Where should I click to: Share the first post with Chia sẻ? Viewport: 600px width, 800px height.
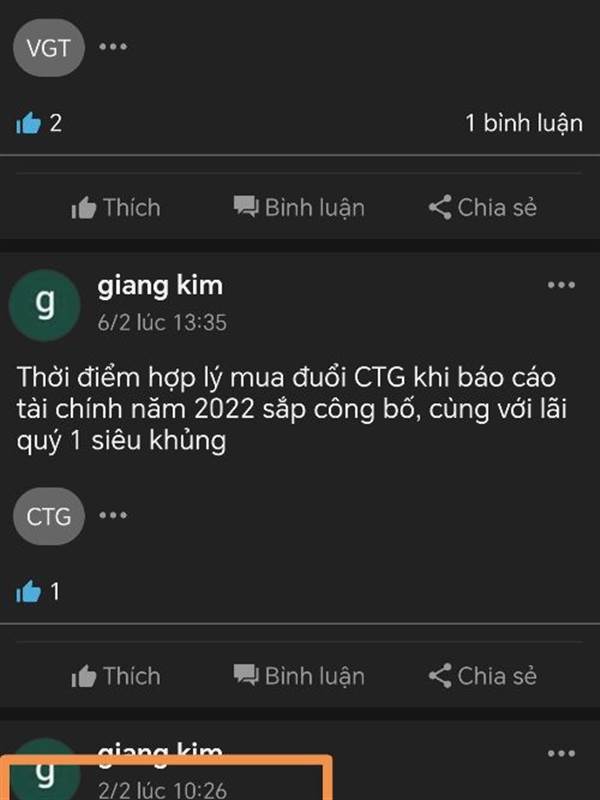point(482,208)
